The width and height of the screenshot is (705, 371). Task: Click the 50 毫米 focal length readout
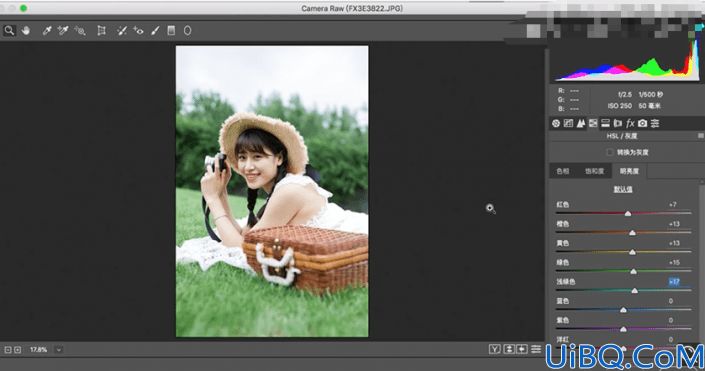(x=649, y=106)
